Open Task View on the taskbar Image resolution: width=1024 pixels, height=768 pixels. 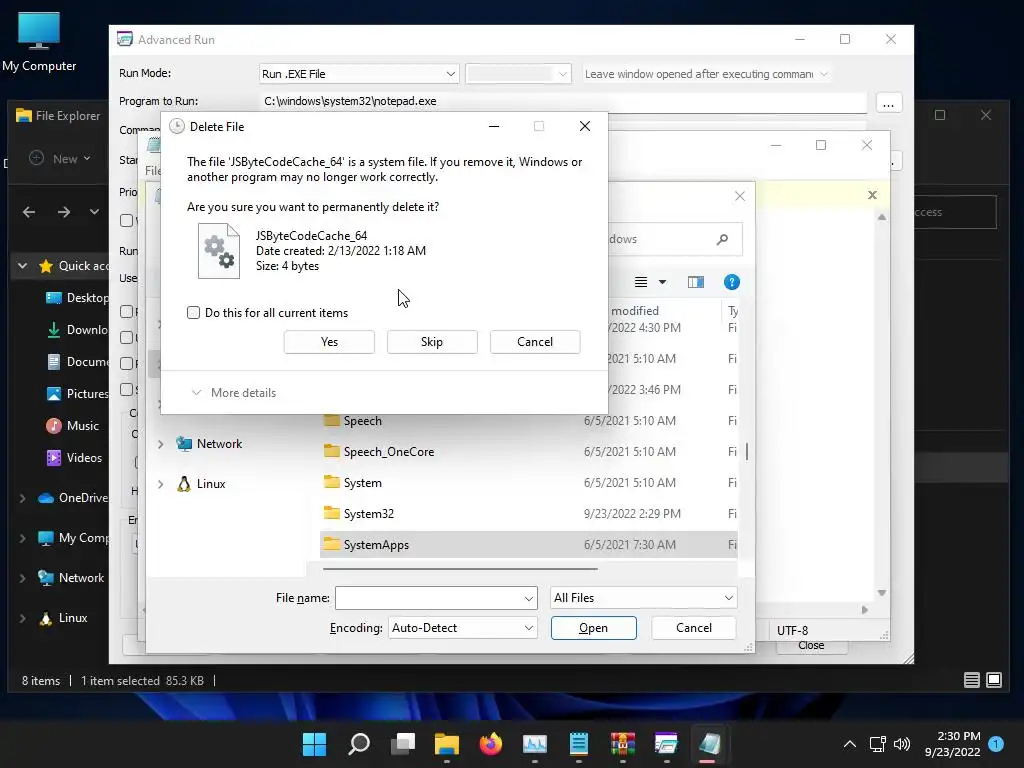(x=403, y=744)
